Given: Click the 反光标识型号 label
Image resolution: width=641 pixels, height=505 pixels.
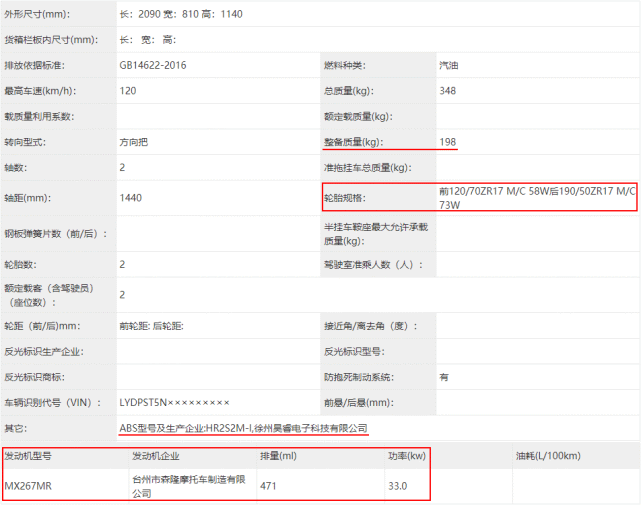Looking at the screenshot, I should (x=354, y=352).
